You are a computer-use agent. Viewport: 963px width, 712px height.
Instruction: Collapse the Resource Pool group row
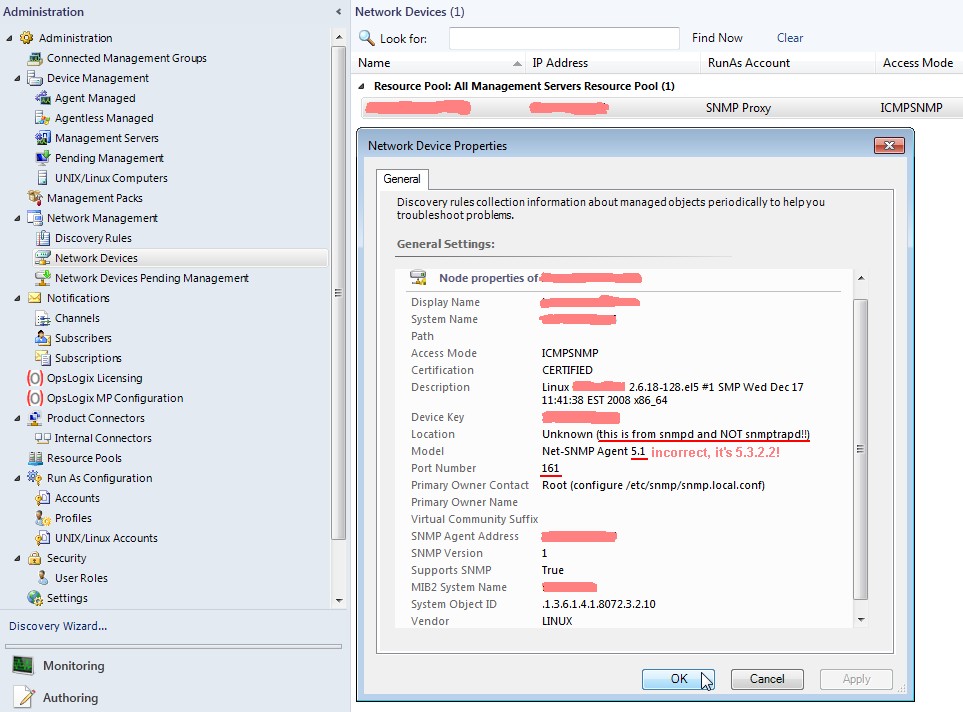[x=361, y=86]
